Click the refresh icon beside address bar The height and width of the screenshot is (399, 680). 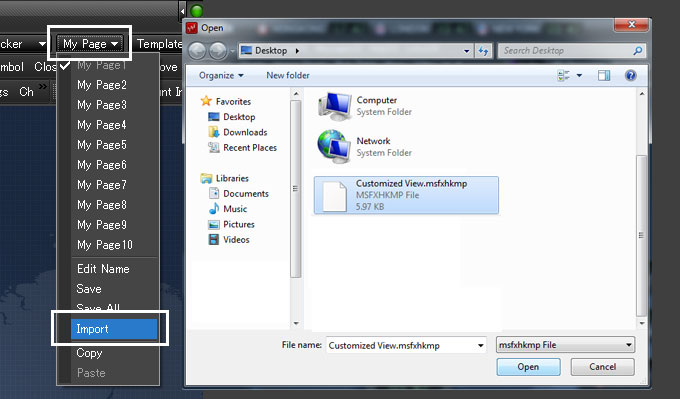[484, 51]
